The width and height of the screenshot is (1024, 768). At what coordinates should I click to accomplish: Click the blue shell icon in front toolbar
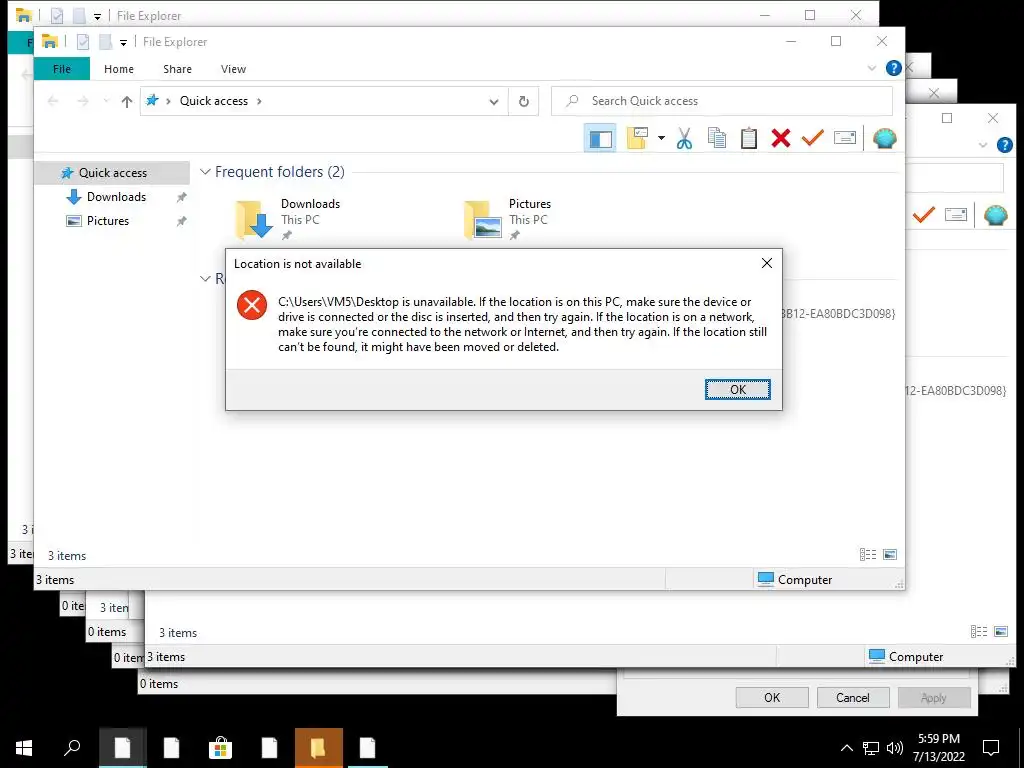(x=884, y=138)
